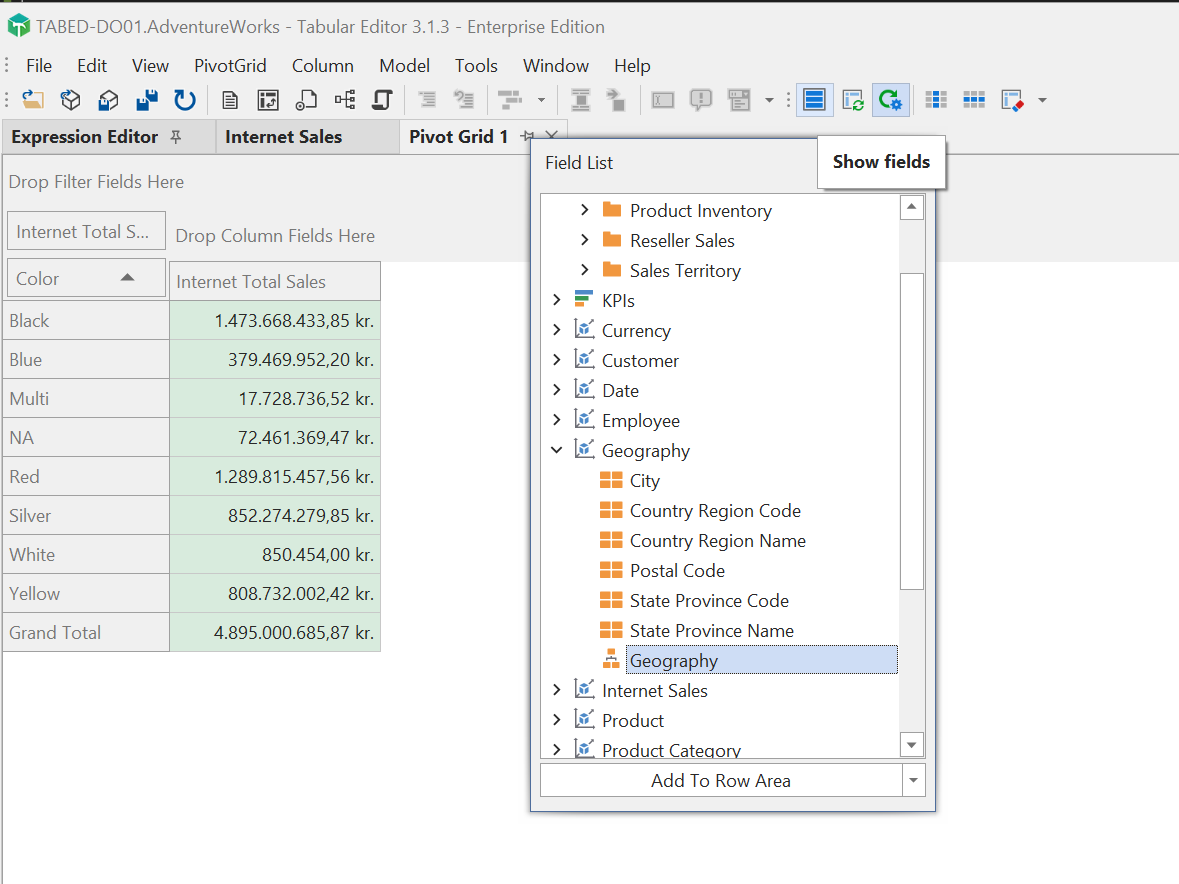The height and width of the screenshot is (884, 1179).
Task: Click the refresh with settings gear icon
Action: point(890,100)
